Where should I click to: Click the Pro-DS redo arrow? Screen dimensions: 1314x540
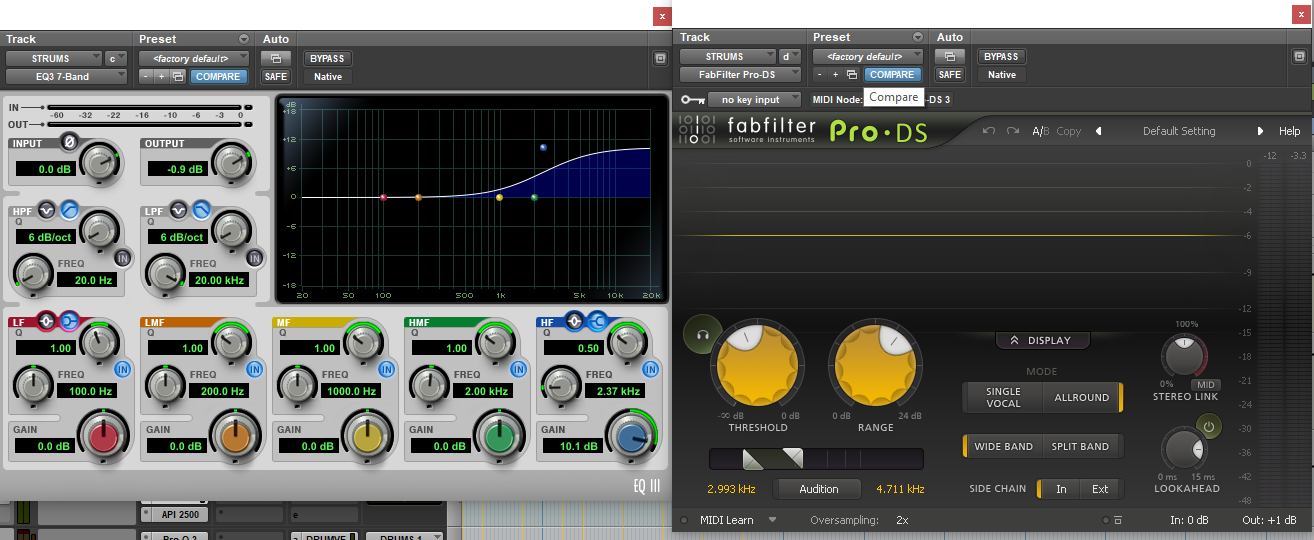[1012, 131]
